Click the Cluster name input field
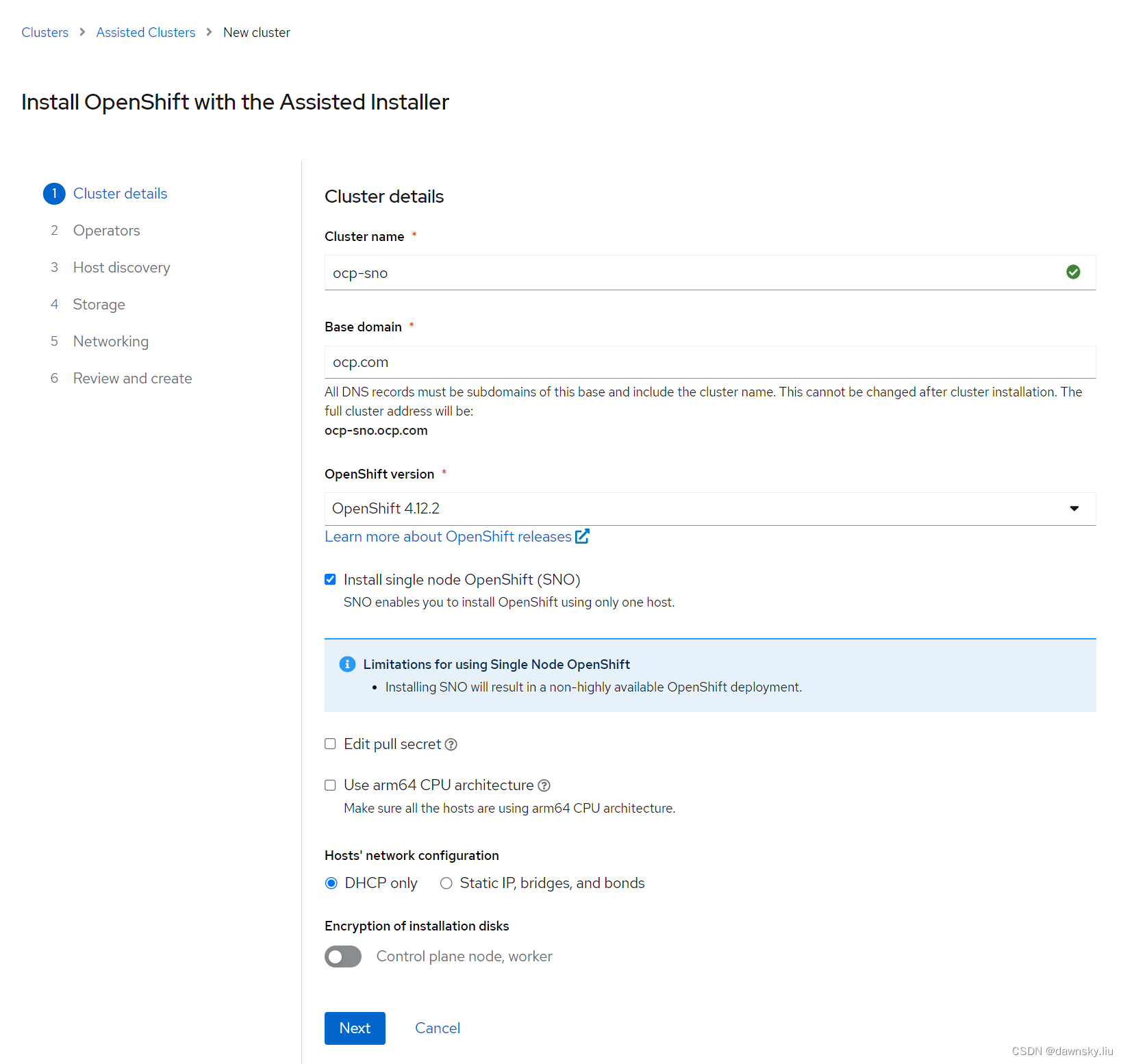Image resolution: width=1123 pixels, height=1064 pixels. (710, 273)
